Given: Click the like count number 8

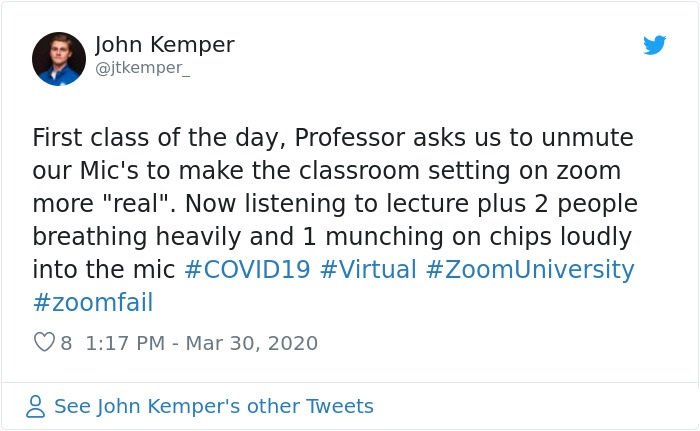Looking at the screenshot, I should point(66,343).
